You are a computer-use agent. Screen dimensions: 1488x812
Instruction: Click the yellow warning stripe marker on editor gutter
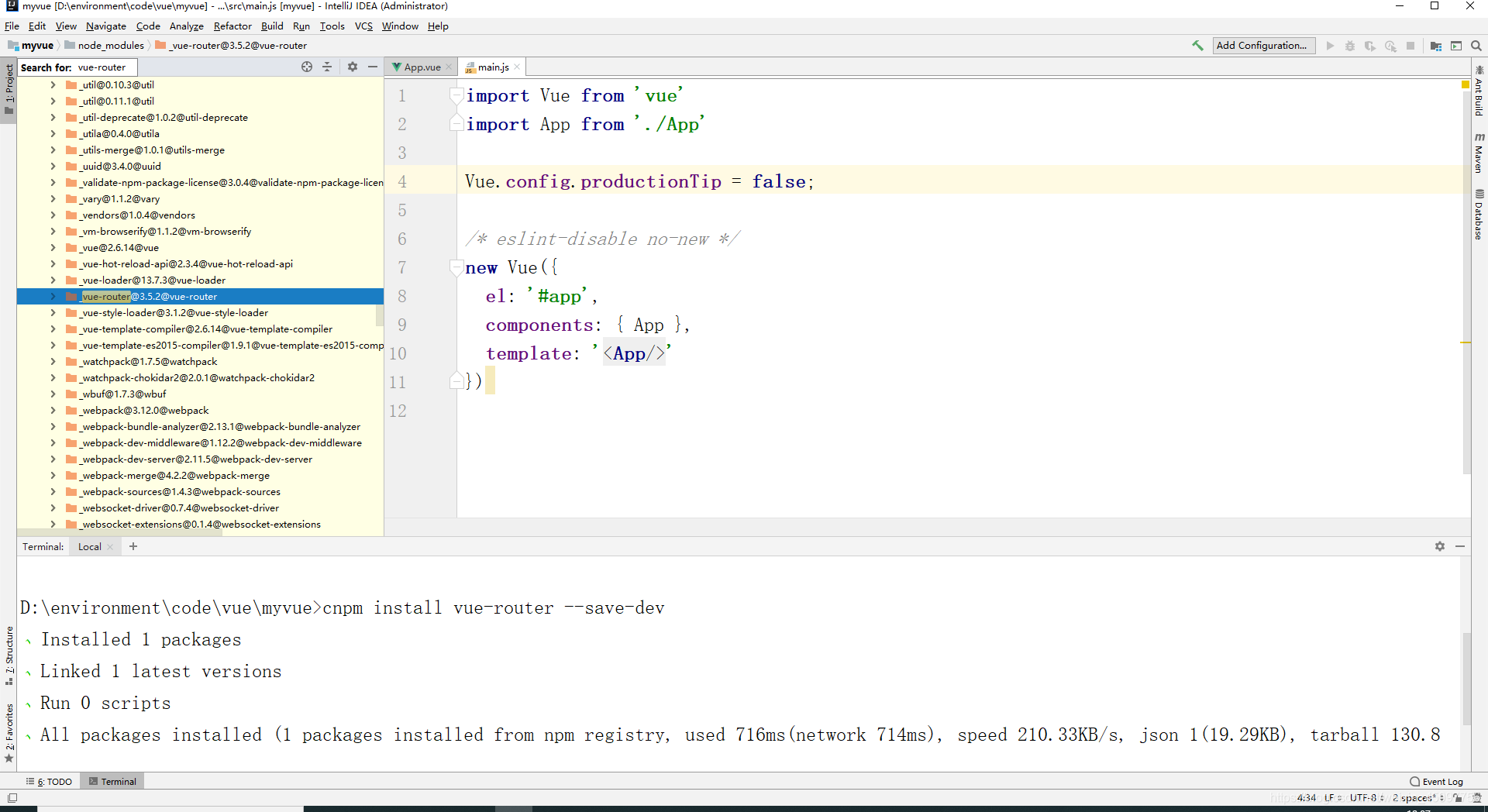(1466, 342)
